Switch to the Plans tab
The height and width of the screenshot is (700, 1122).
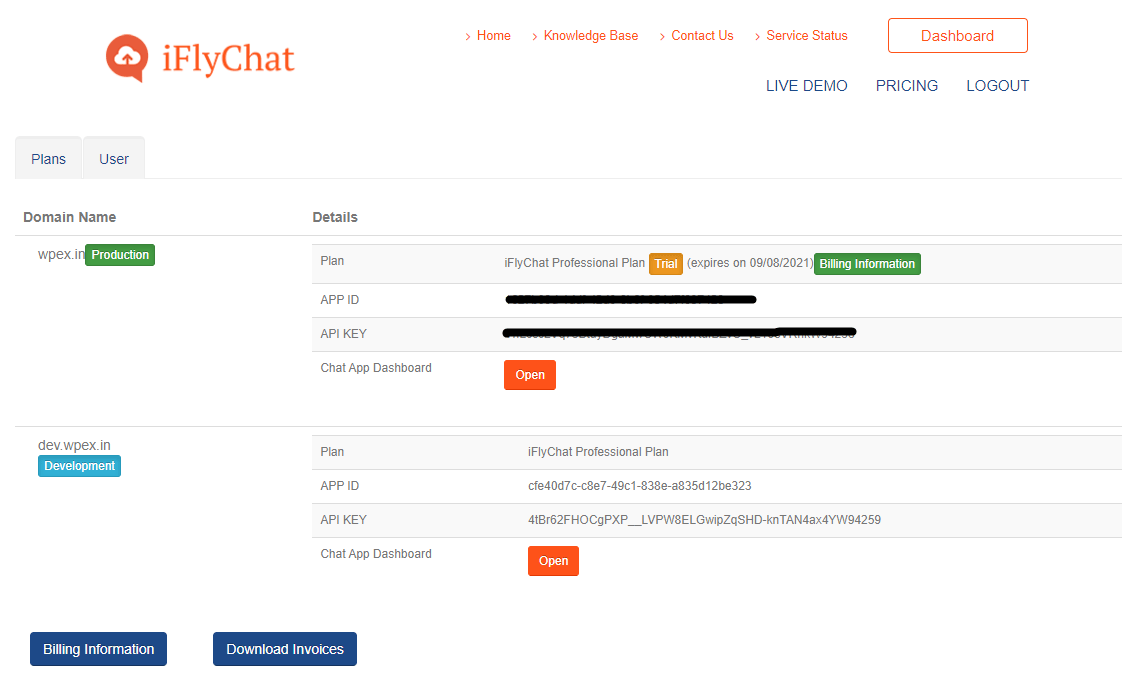point(48,159)
